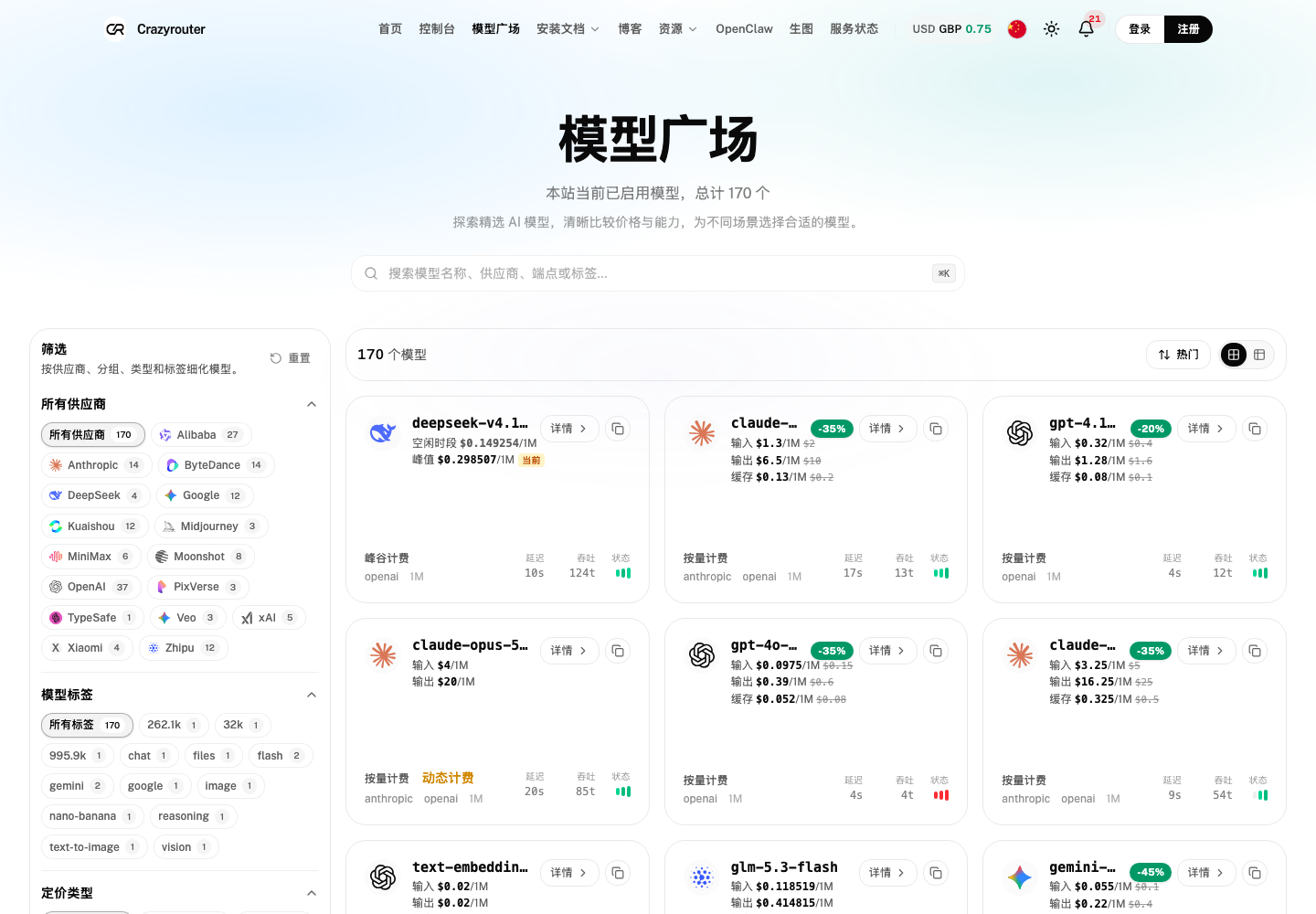The image size is (1316, 914).
Task: Open the OpenClaw link
Action: coord(744,29)
